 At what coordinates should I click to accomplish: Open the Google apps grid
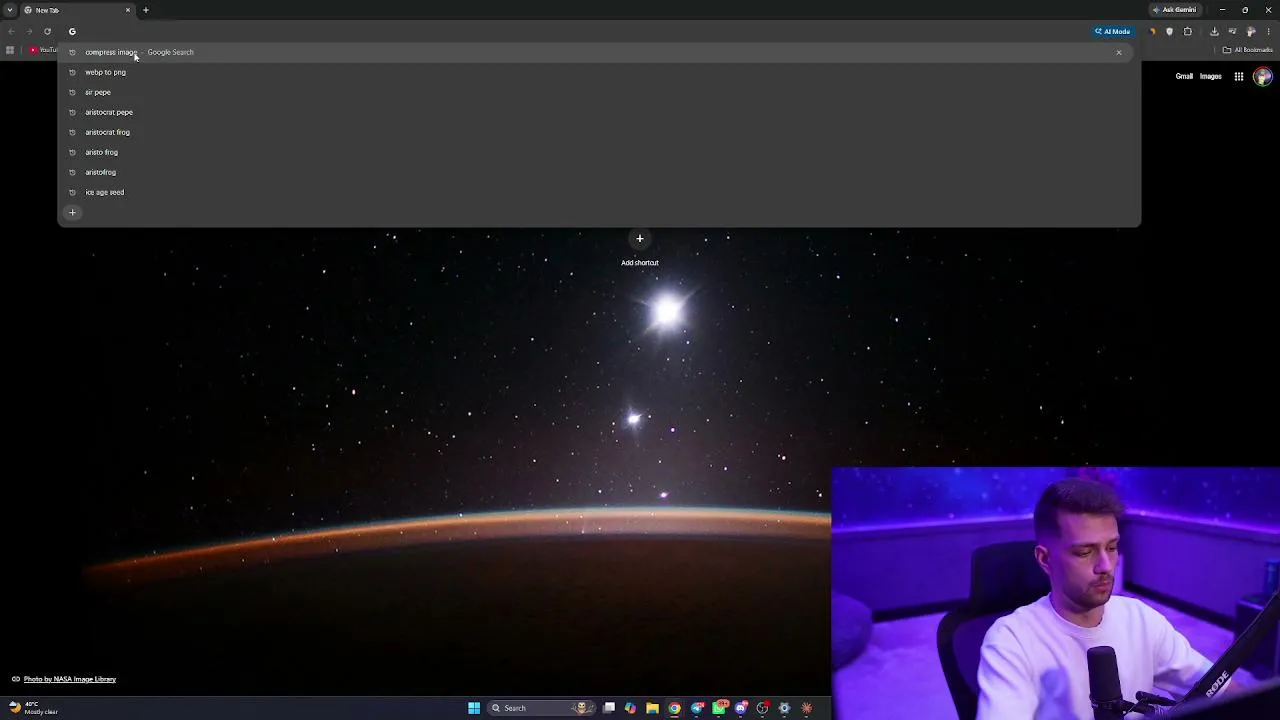(1239, 76)
